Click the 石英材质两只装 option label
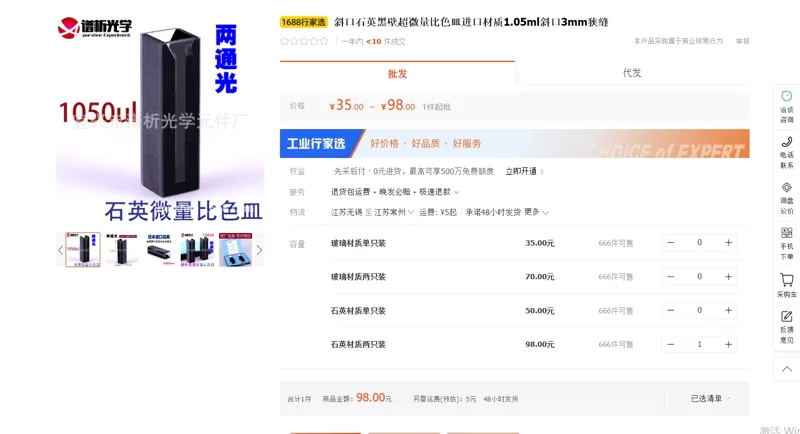This screenshot has height=434, width=800. point(358,344)
